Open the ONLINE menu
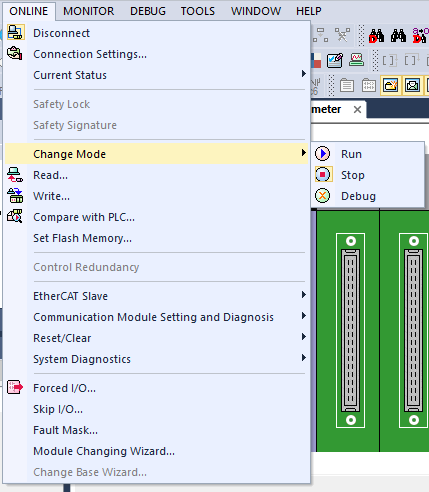The height and width of the screenshot is (492, 429). tap(29, 11)
